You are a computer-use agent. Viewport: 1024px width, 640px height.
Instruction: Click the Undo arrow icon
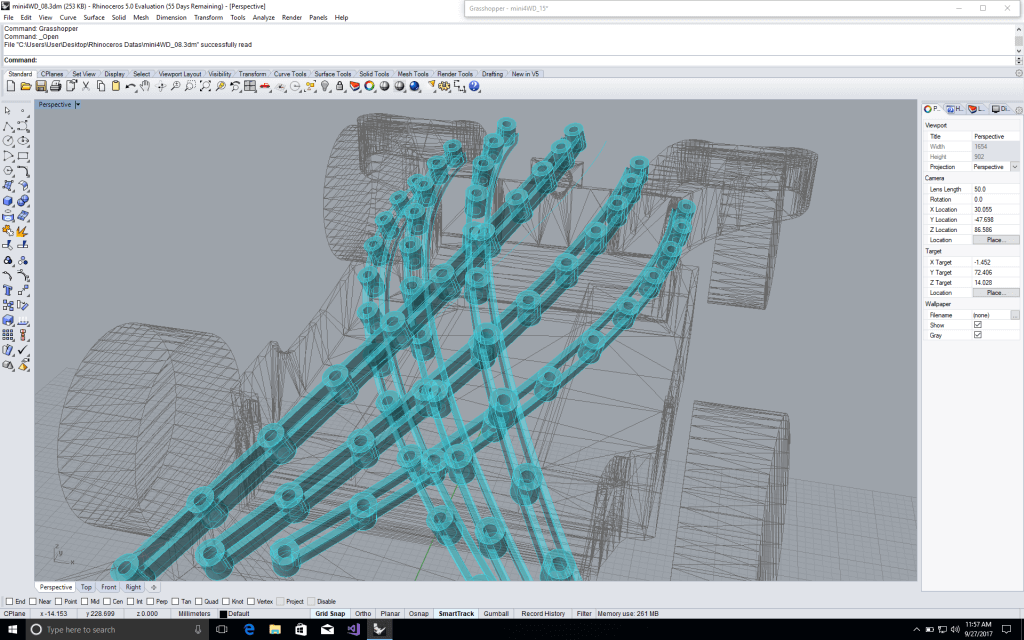(x=131, y=87)
